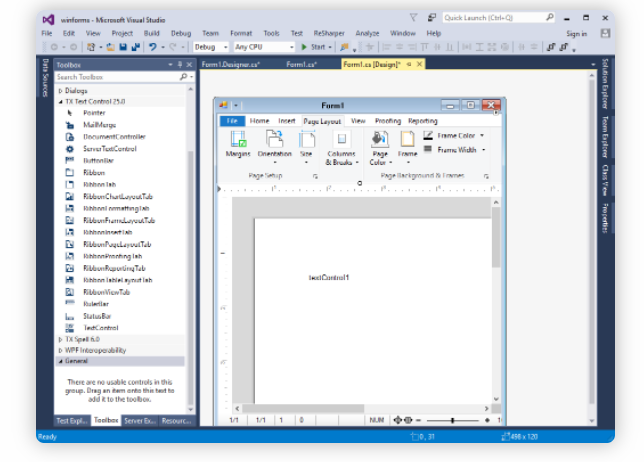
Task: Expand the TX Spell 6.0 group
Action: tap(60, 339)
